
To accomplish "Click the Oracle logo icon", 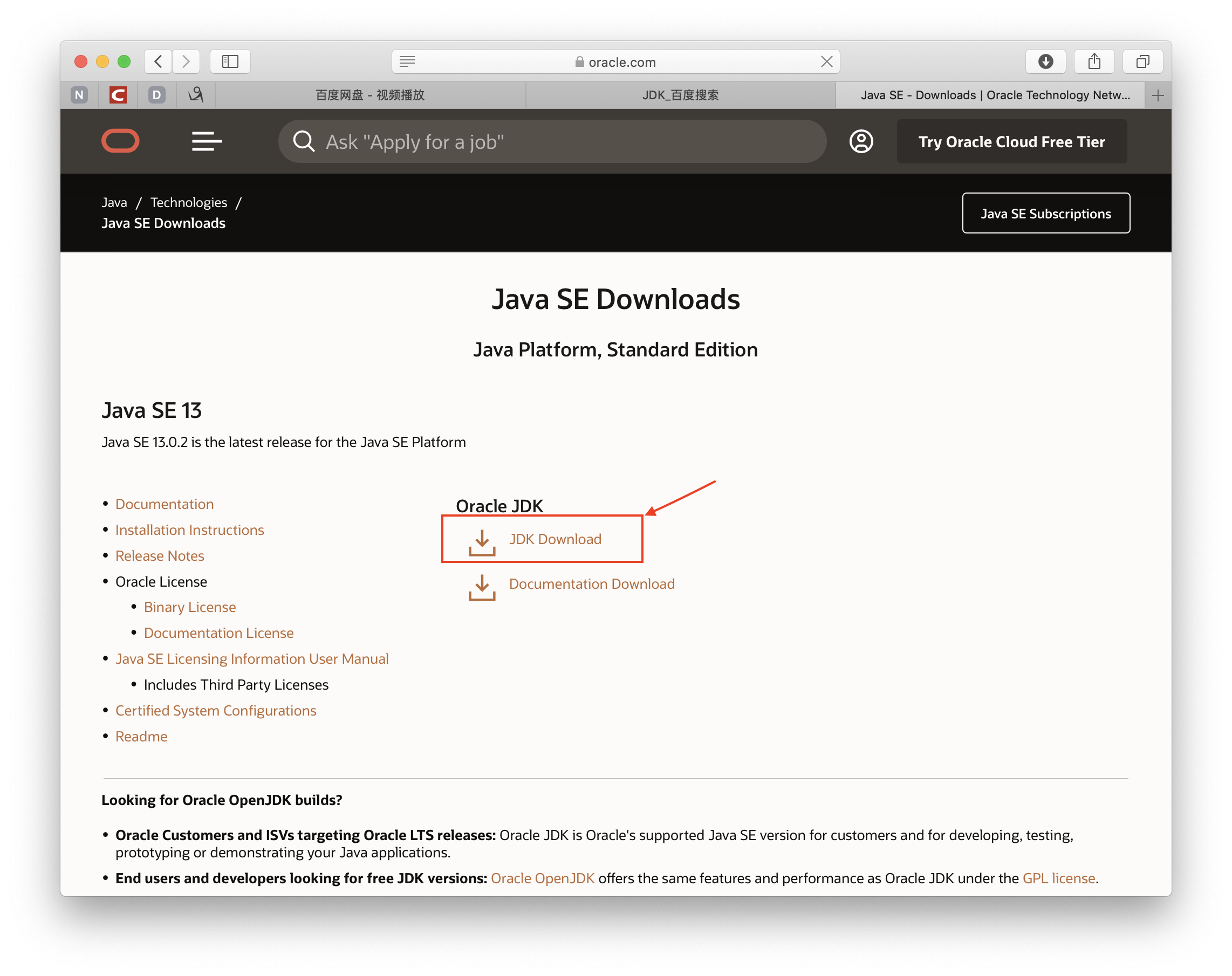I will (120, 141).
